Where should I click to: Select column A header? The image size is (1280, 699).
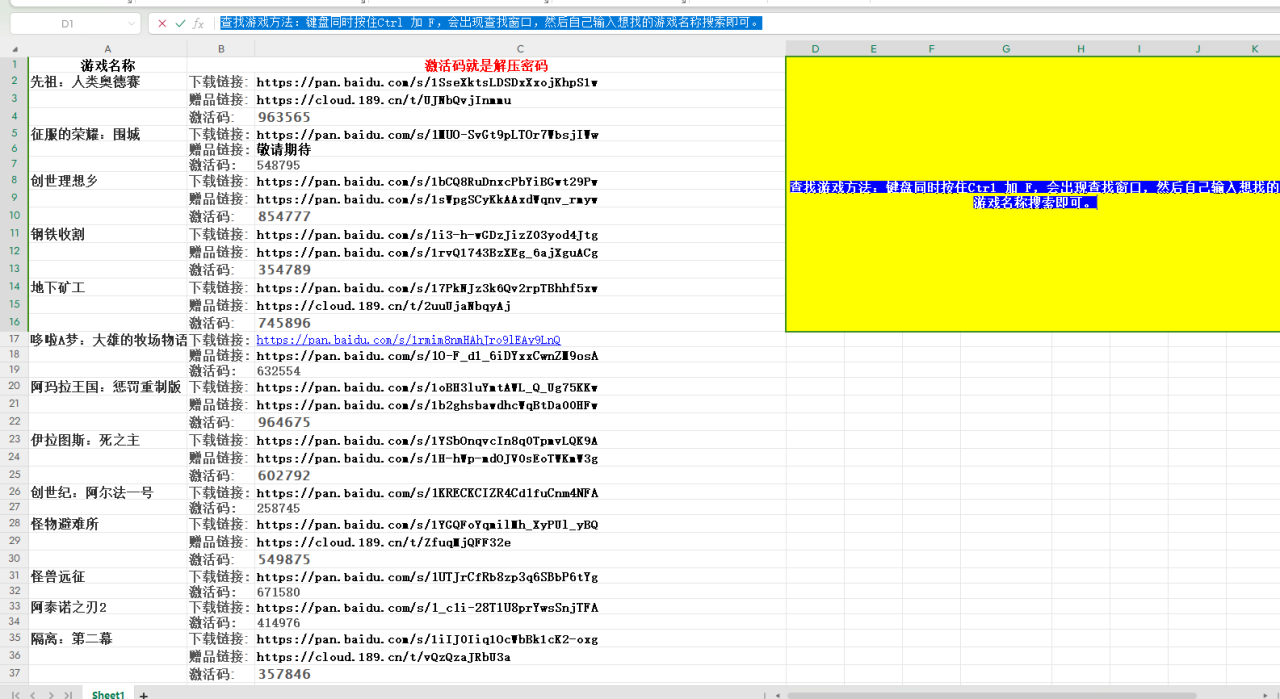click(108, 49)
